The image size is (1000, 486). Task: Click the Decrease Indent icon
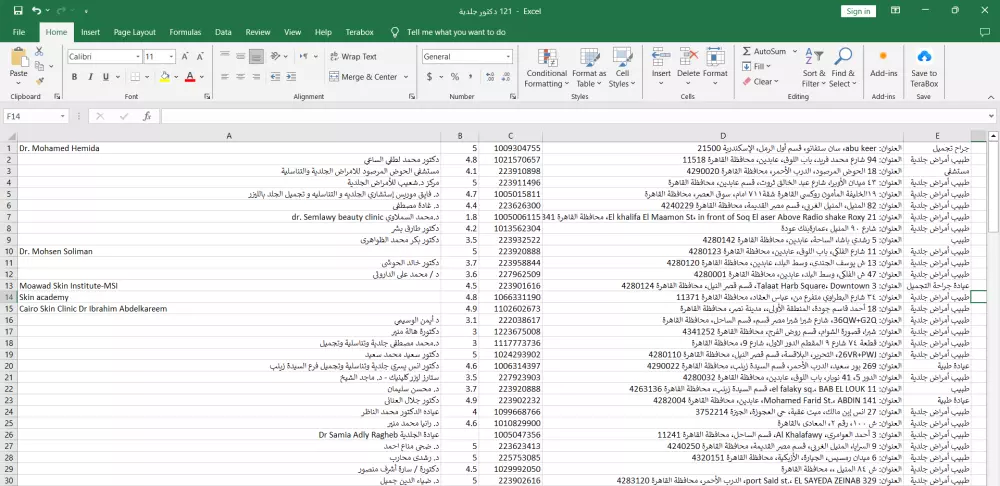(276, 77)
